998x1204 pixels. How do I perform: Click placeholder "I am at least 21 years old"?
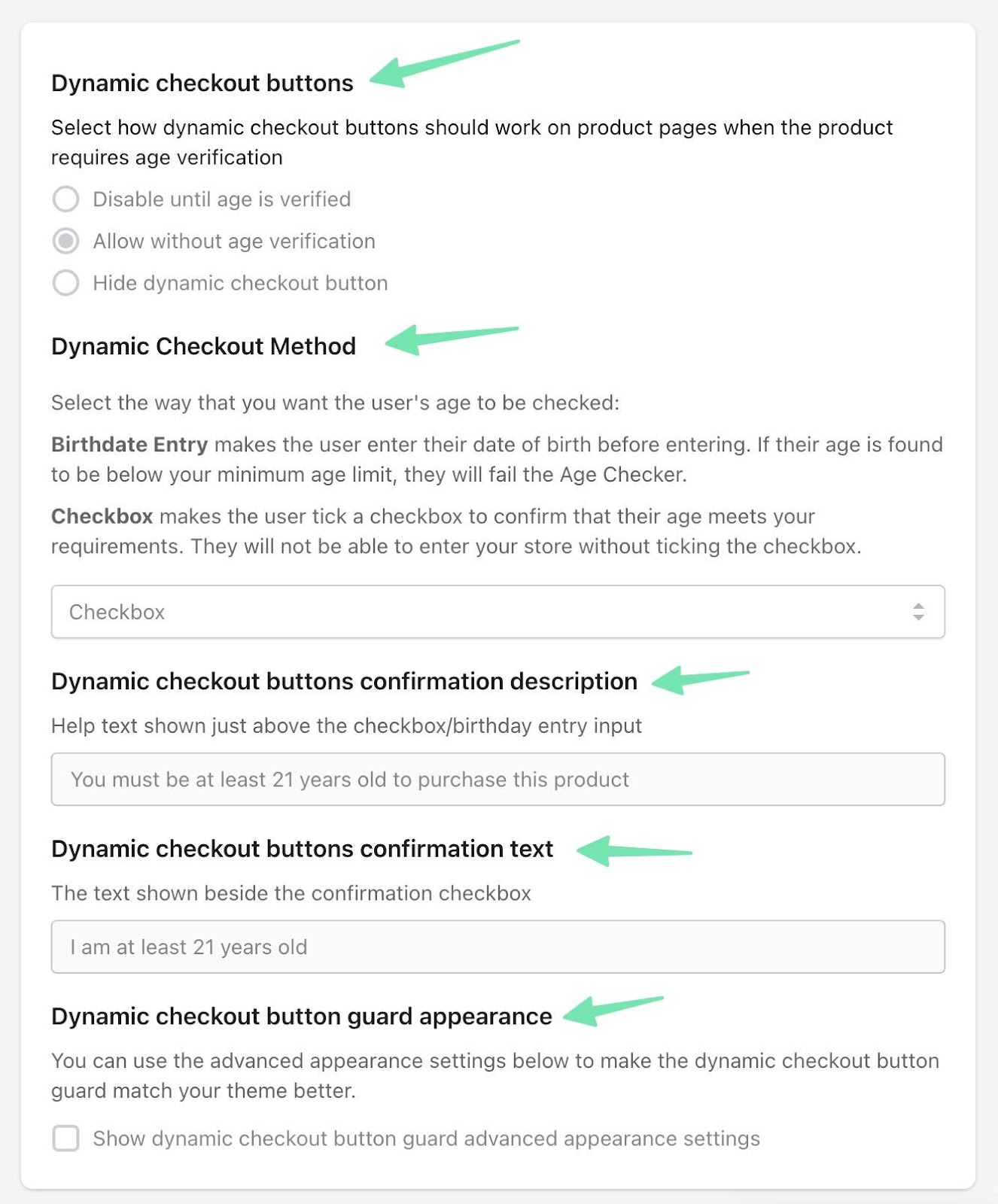188,947
